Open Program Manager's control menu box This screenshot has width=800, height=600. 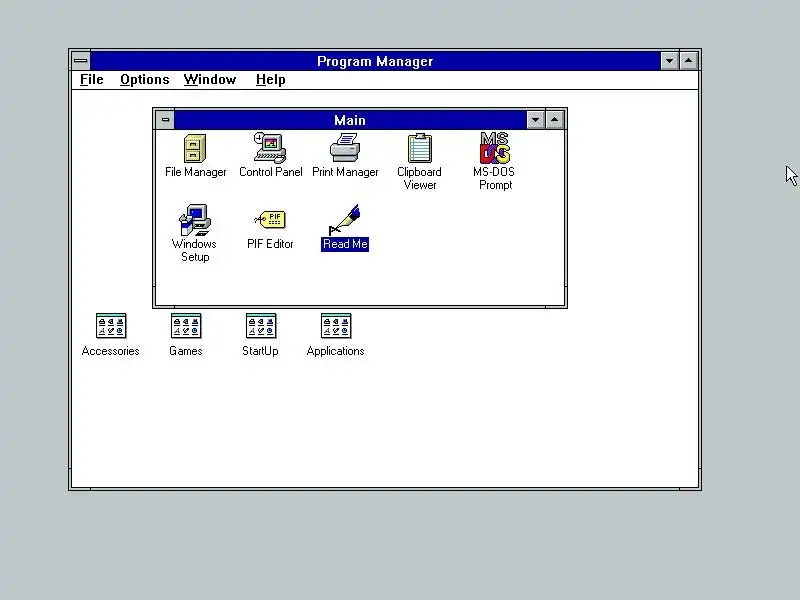point(81,61)
